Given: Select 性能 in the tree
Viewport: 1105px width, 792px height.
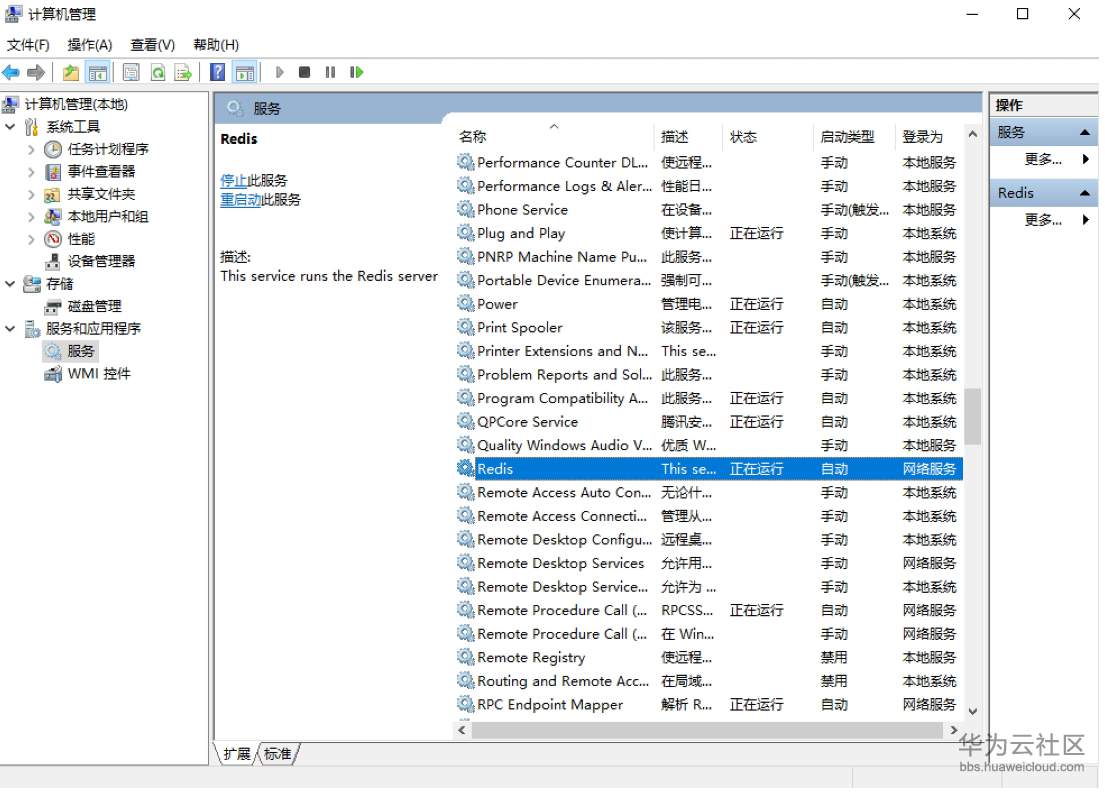Looking at the screenshot, I should (81, 239).
